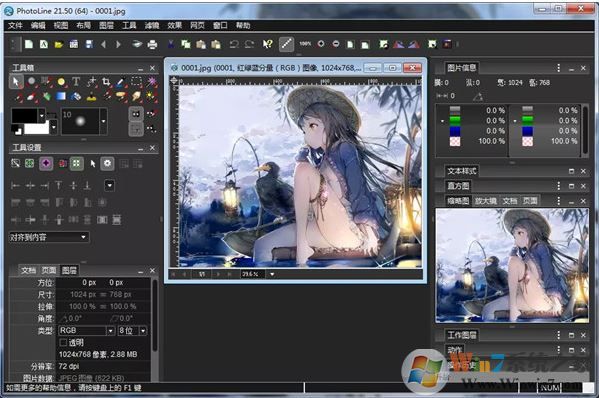599x398 pixels.
Task: Click the Print icon in toolbar
Action: [152, 45]
